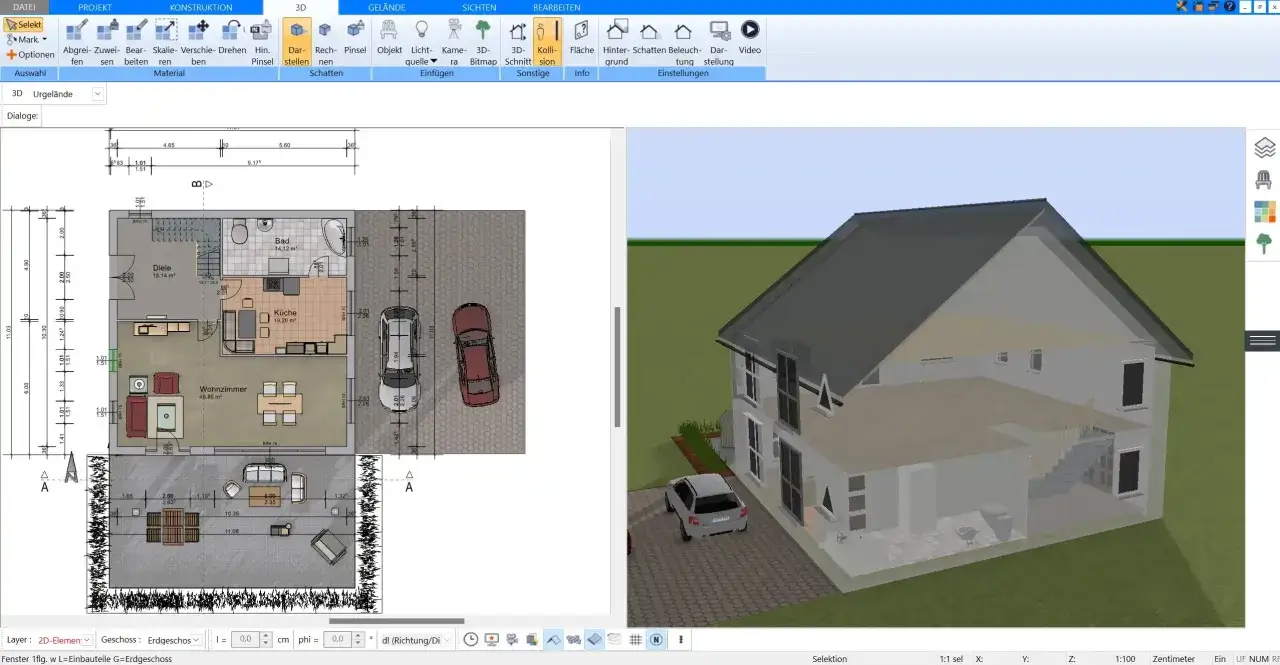This screenshot has height=665, width=1280.
Task: Create a 3D-Schnitt
Action: (518, 42)
